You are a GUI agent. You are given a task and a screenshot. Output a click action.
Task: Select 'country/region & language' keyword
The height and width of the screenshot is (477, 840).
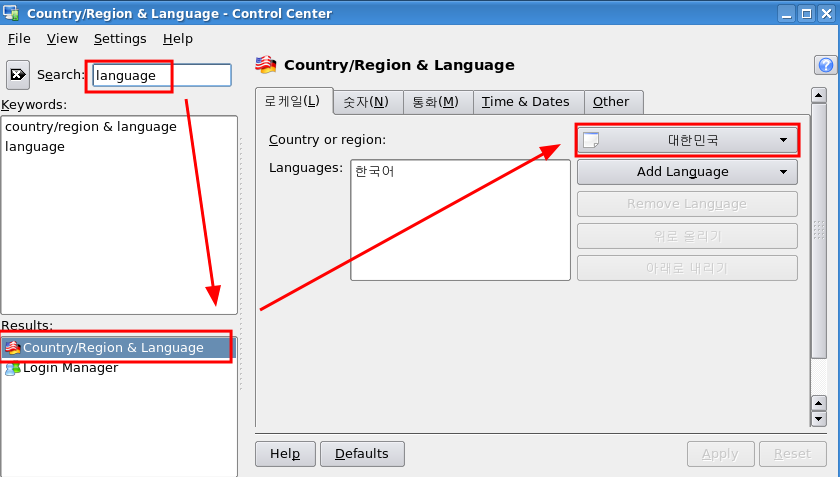(x=91, y=127)
